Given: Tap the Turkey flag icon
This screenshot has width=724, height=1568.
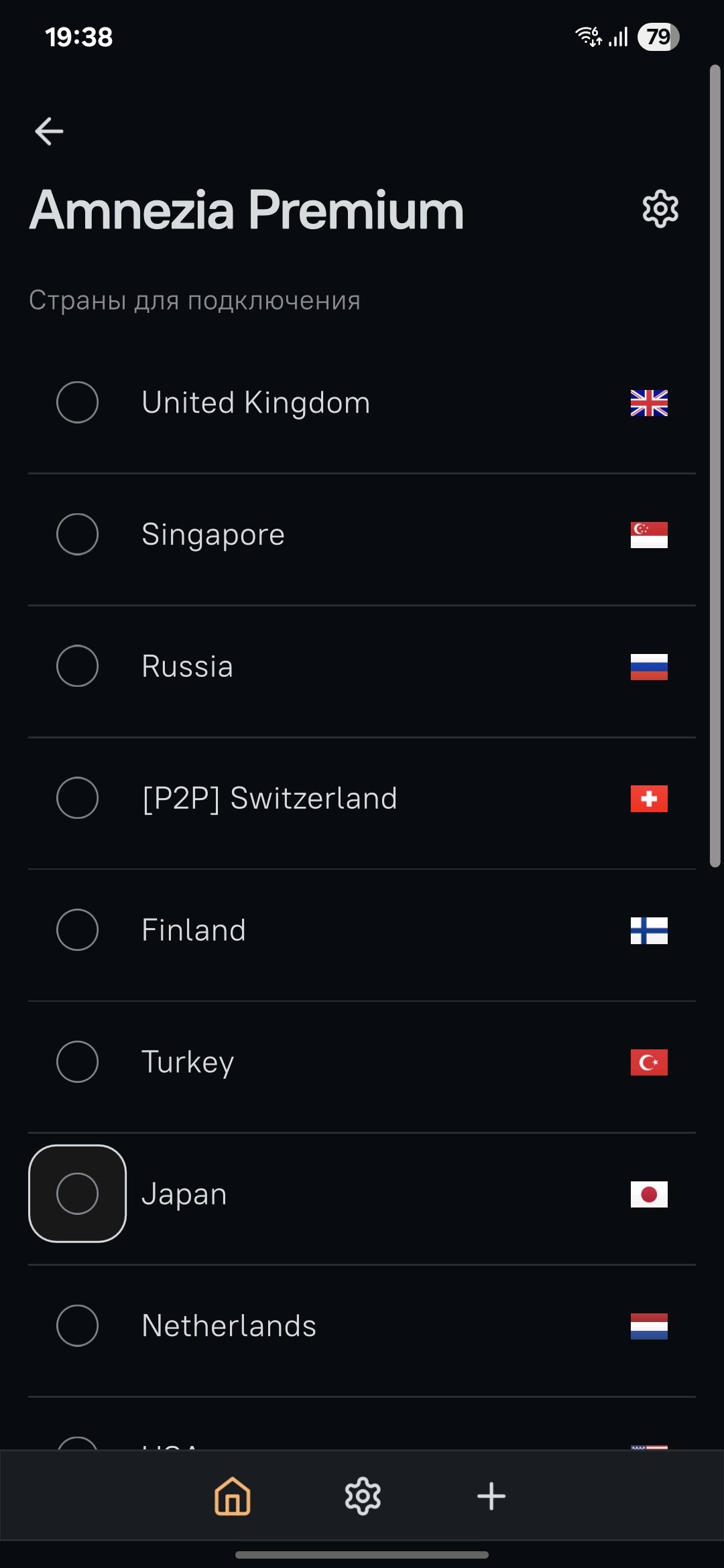Looking at the screenshot, I should click(649, 1062).
